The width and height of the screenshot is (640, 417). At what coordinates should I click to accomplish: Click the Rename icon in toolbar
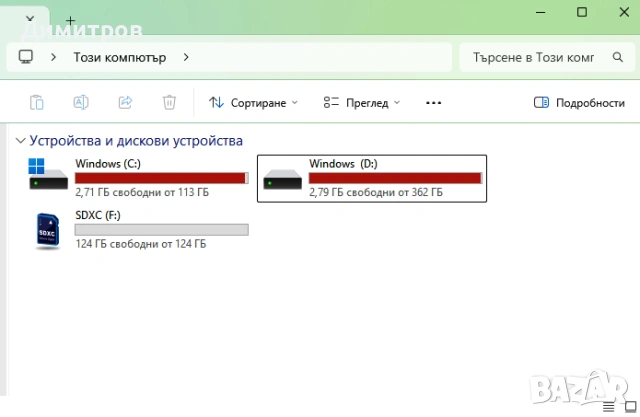81,102
